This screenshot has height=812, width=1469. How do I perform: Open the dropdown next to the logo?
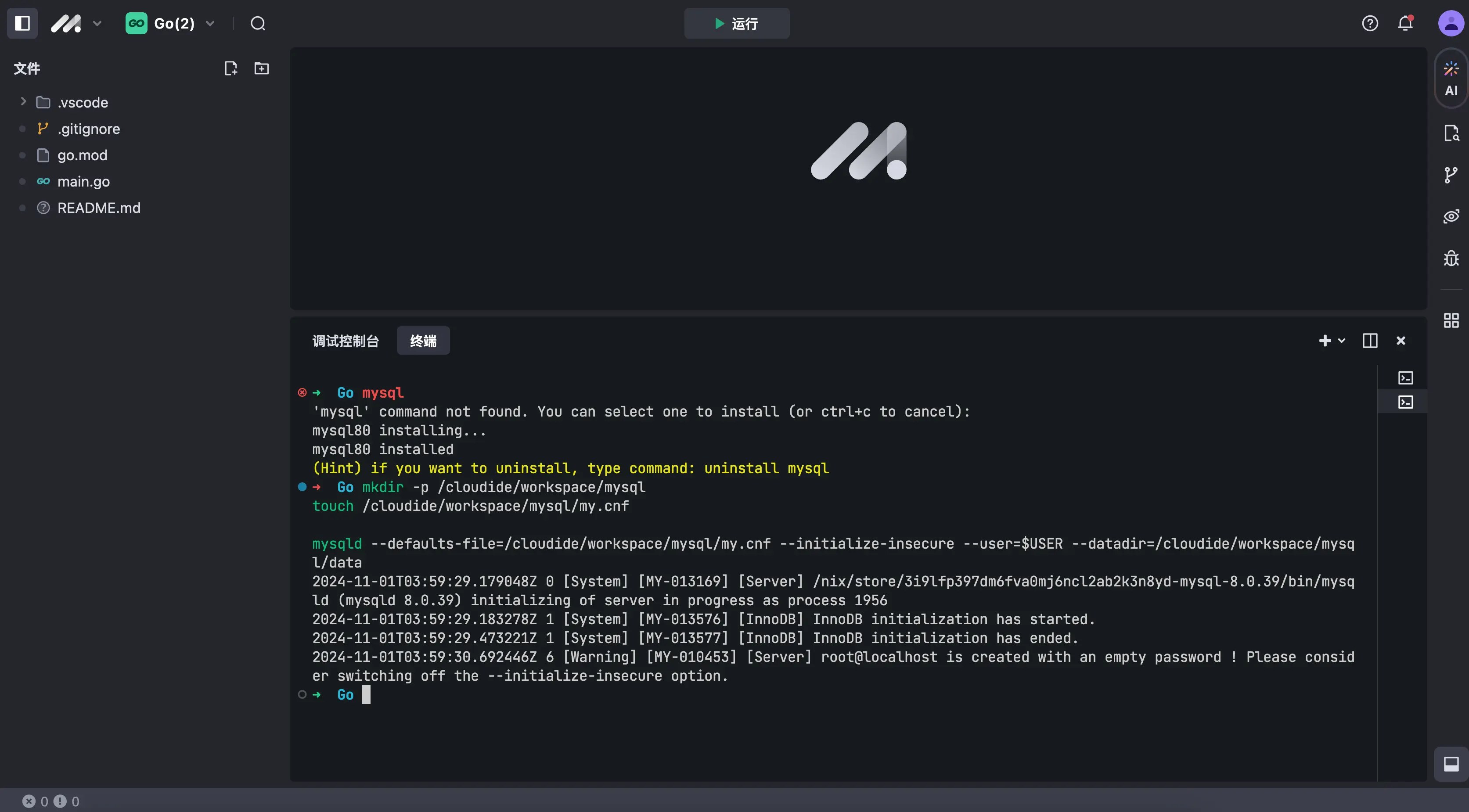pos(97,23)
